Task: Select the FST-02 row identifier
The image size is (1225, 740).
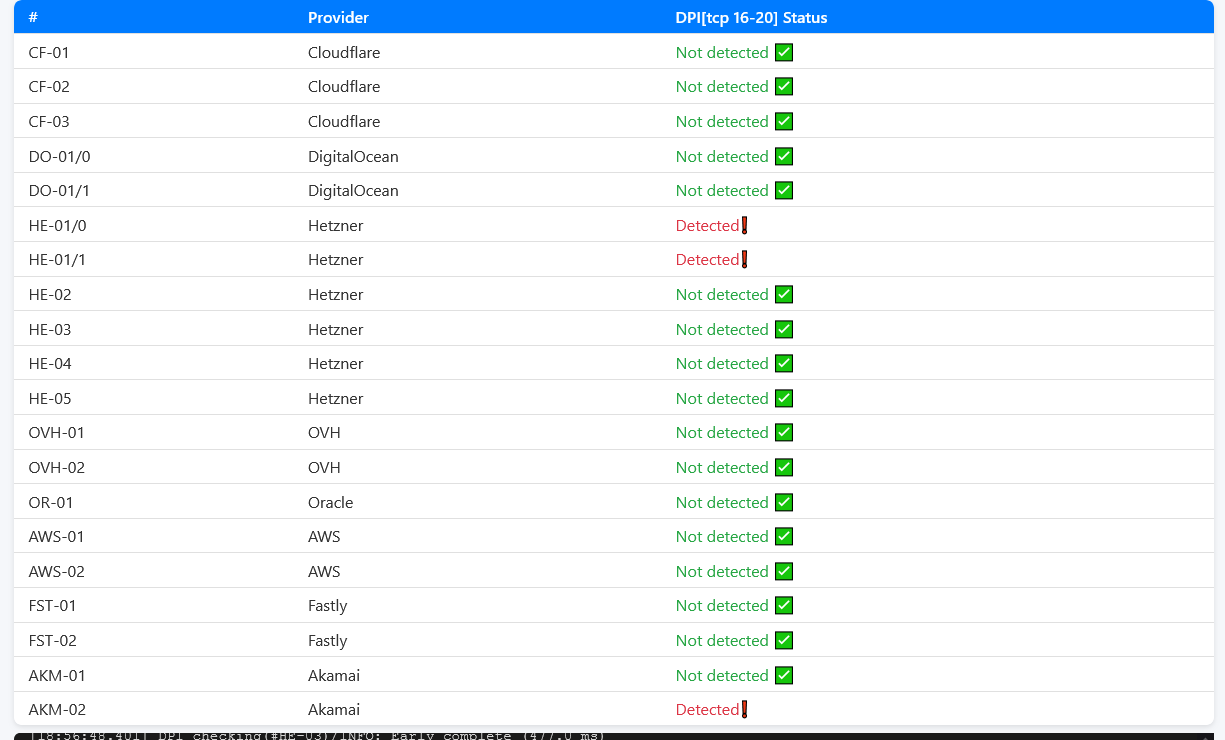Action: pyautogui.click(x=52, y=641)
